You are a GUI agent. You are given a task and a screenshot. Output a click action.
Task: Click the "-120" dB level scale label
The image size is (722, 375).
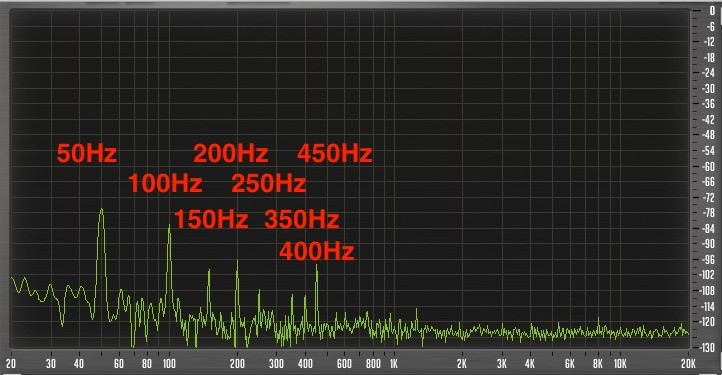point(707,322)
